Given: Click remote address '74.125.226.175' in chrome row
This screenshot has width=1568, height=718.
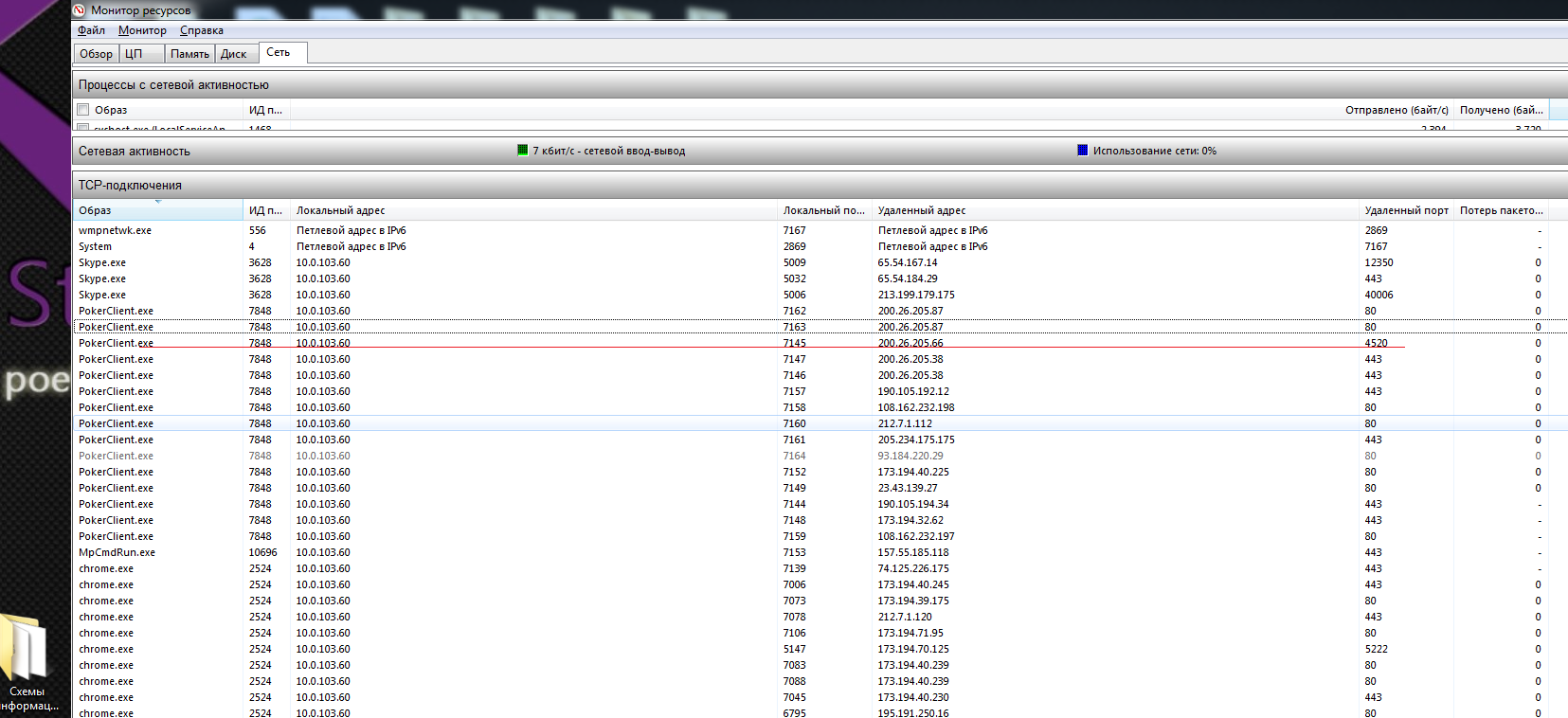Looking at the screenshot, I should pyautogui.click(x=913, y=568).
